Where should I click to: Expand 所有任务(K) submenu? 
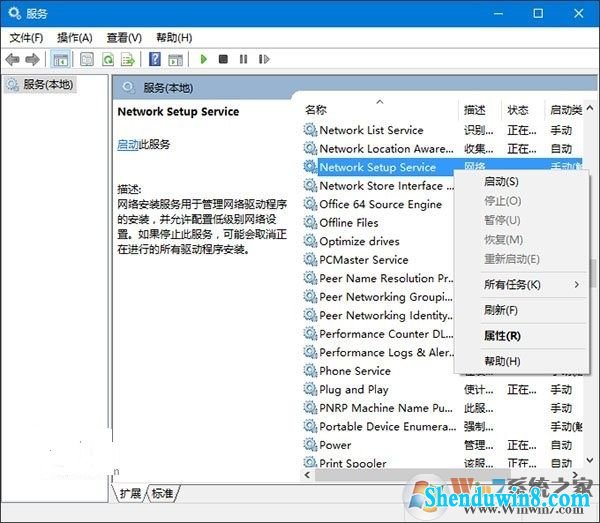click(521, 285)
